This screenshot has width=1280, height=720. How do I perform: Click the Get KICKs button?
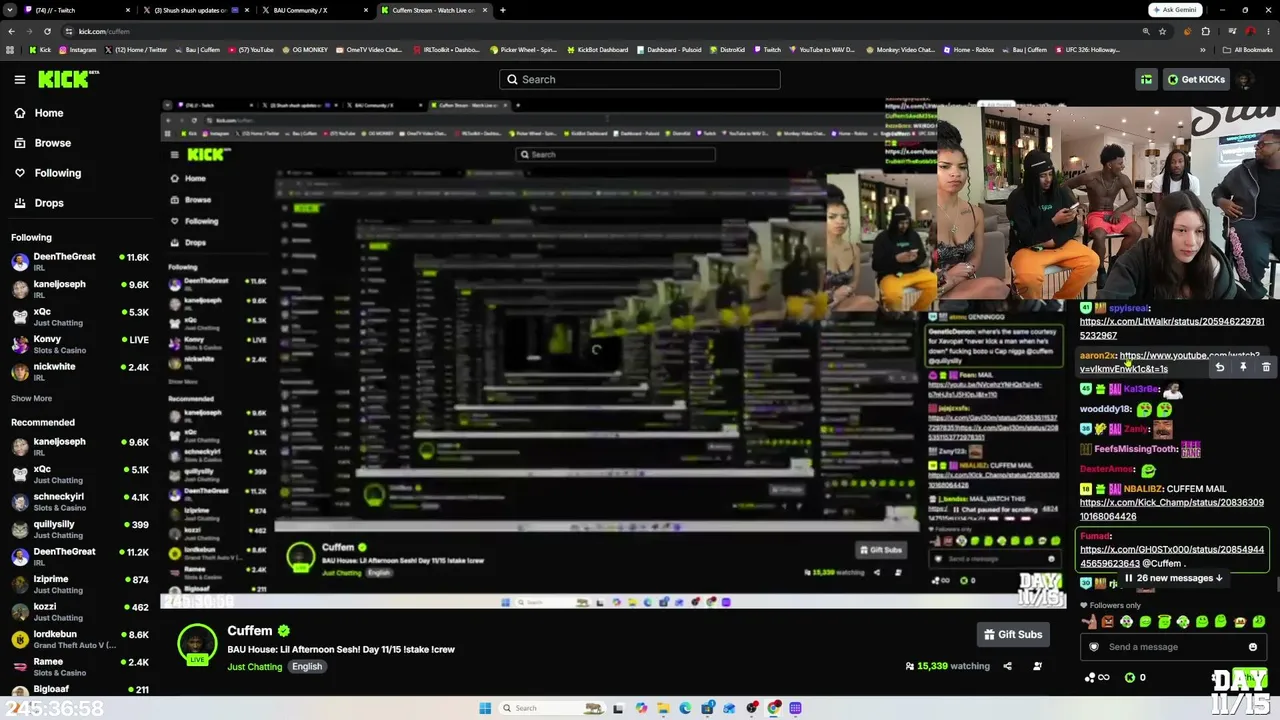click(x=1195, y=79)
